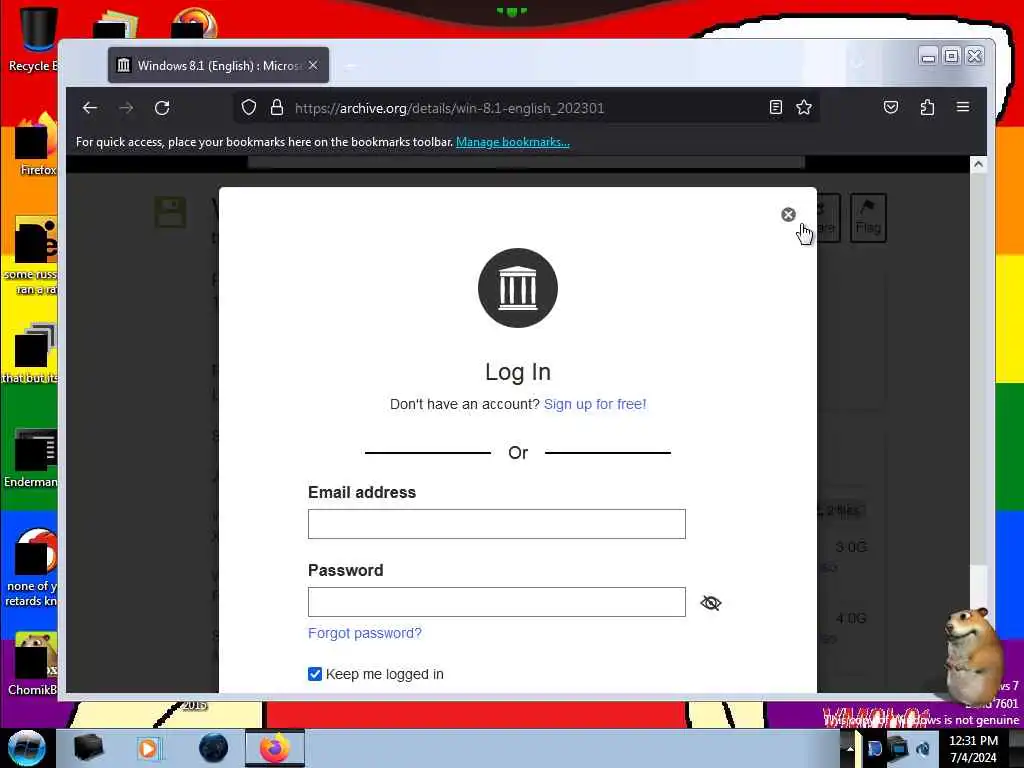
Task: Toggle password visibility eye icon
Action: pos(711,603)
